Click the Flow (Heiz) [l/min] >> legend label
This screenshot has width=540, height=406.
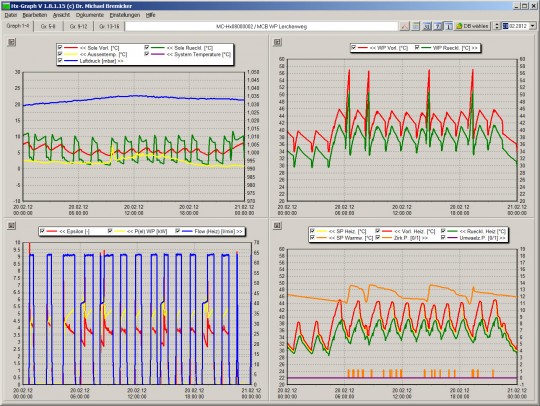[x=219, y=231]
